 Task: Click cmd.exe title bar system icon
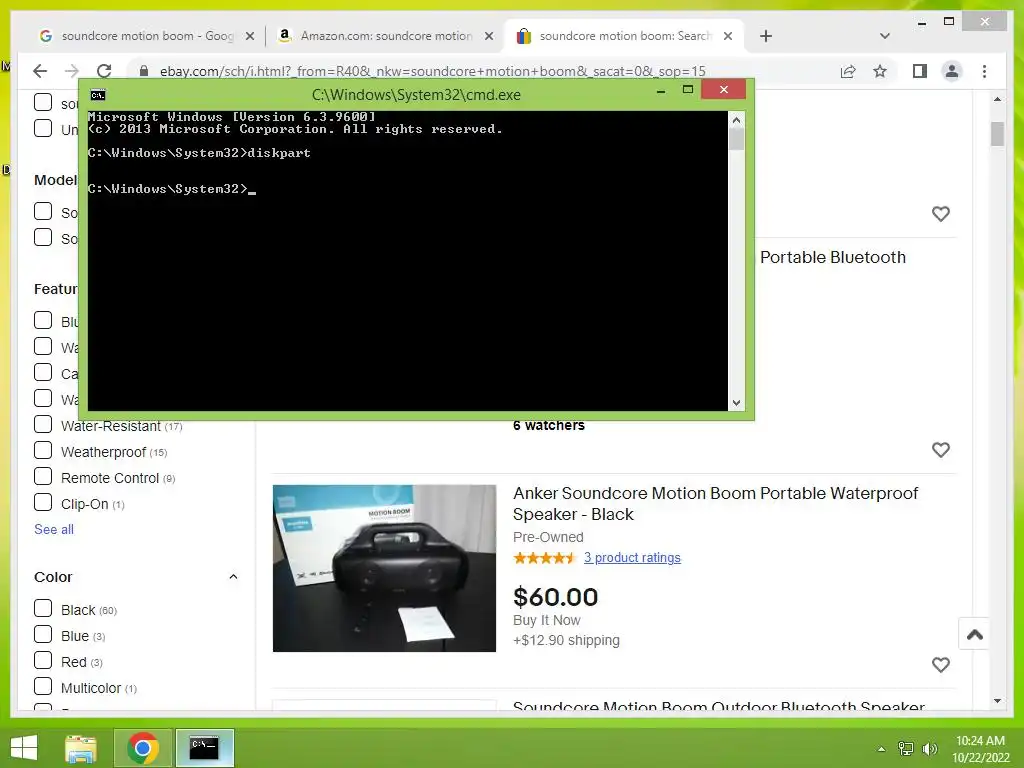tap(98, 95)
